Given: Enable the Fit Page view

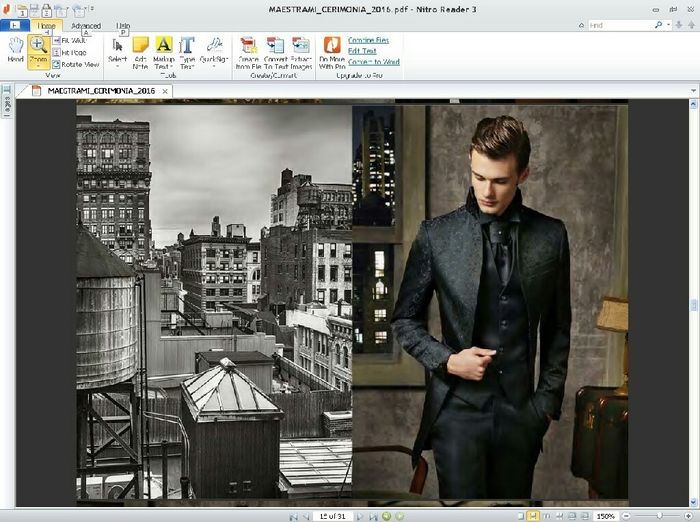Looking at the screenshot, I should click(73, 52).
